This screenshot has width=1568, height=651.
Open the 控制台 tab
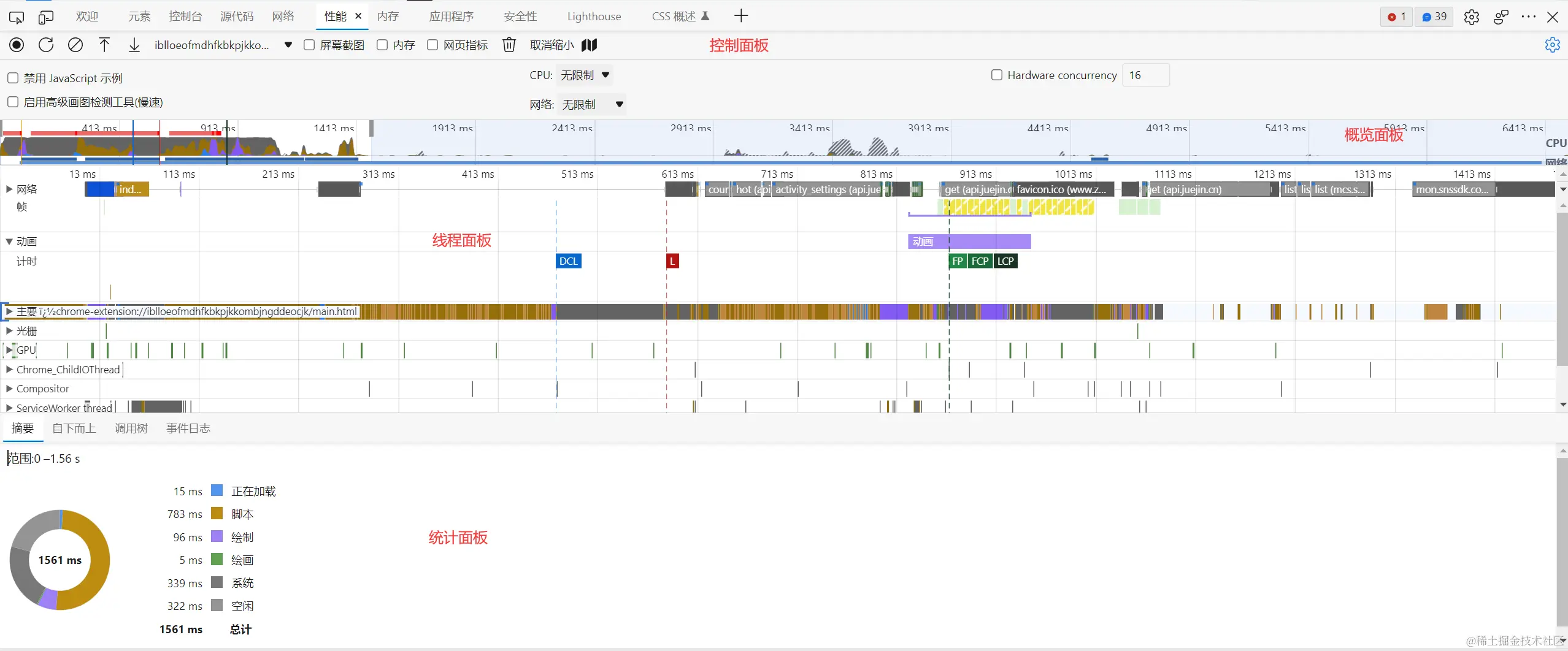click(185, 17)
